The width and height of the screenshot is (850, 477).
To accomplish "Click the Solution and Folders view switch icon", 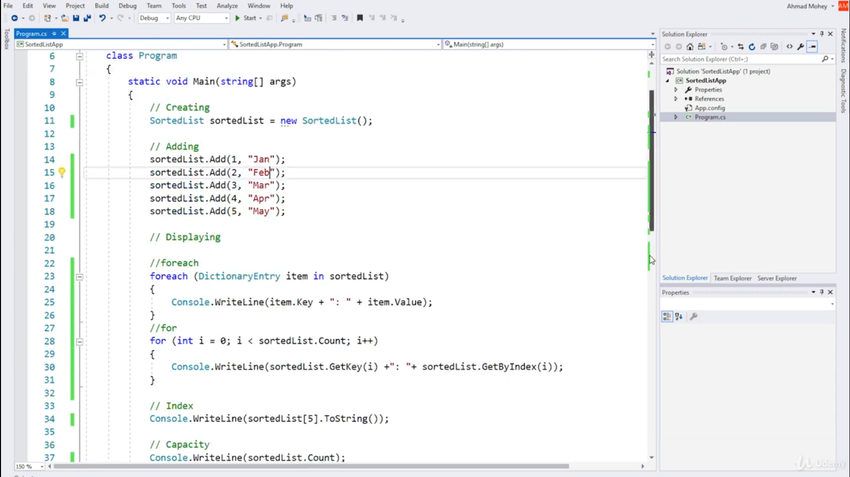I will (x=703, y=47).
